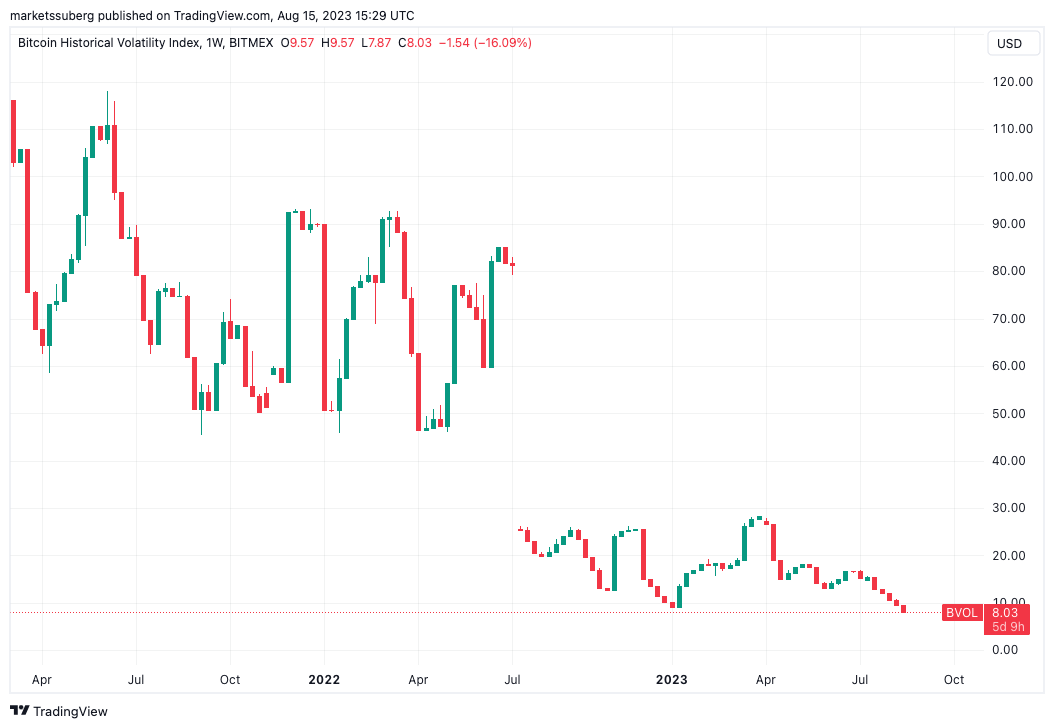The width and height of the screenshot is (1054, 728).
Task: Click the 2023 label on time axis
Action: (x=672, y=679)
